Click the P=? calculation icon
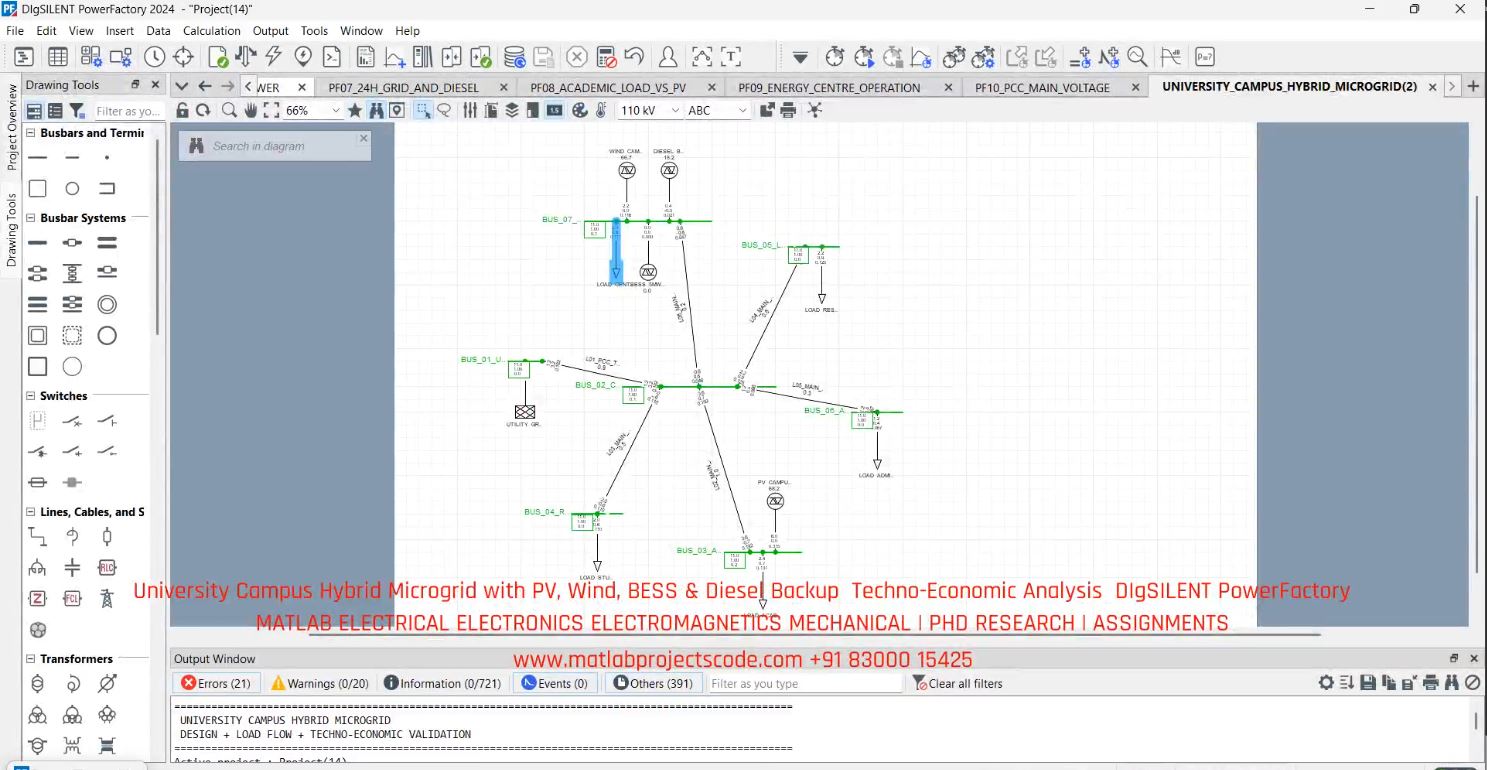 pyautogui.click(x=1204, y=57)
